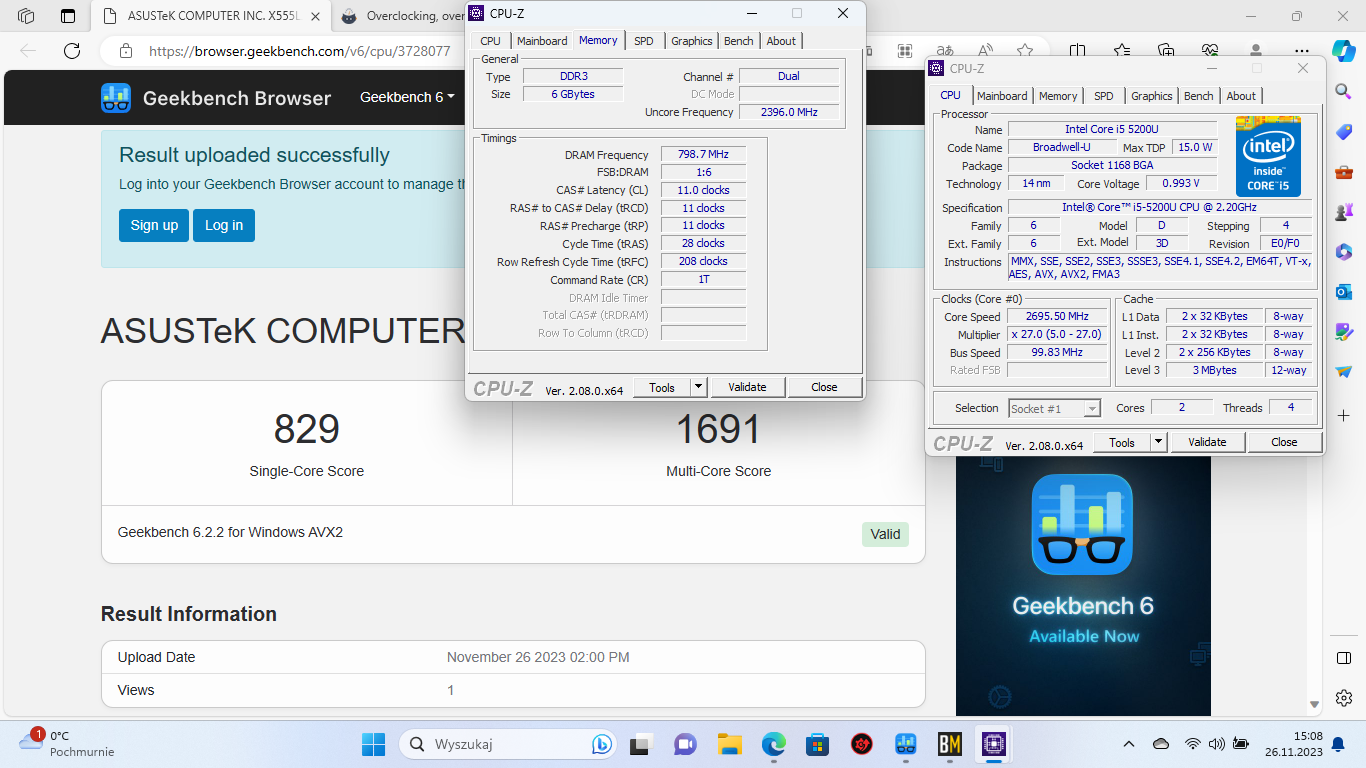Open the weather widget showing 0°C
Screen dimensions: 1366x768
pyautogui.click(x=67, y=744)
